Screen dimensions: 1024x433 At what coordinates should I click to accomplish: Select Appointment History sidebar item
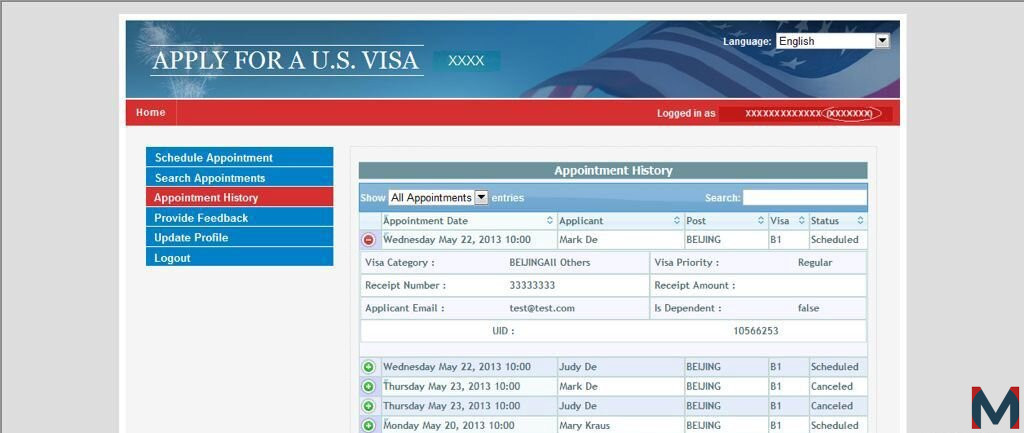coord(240,197)
